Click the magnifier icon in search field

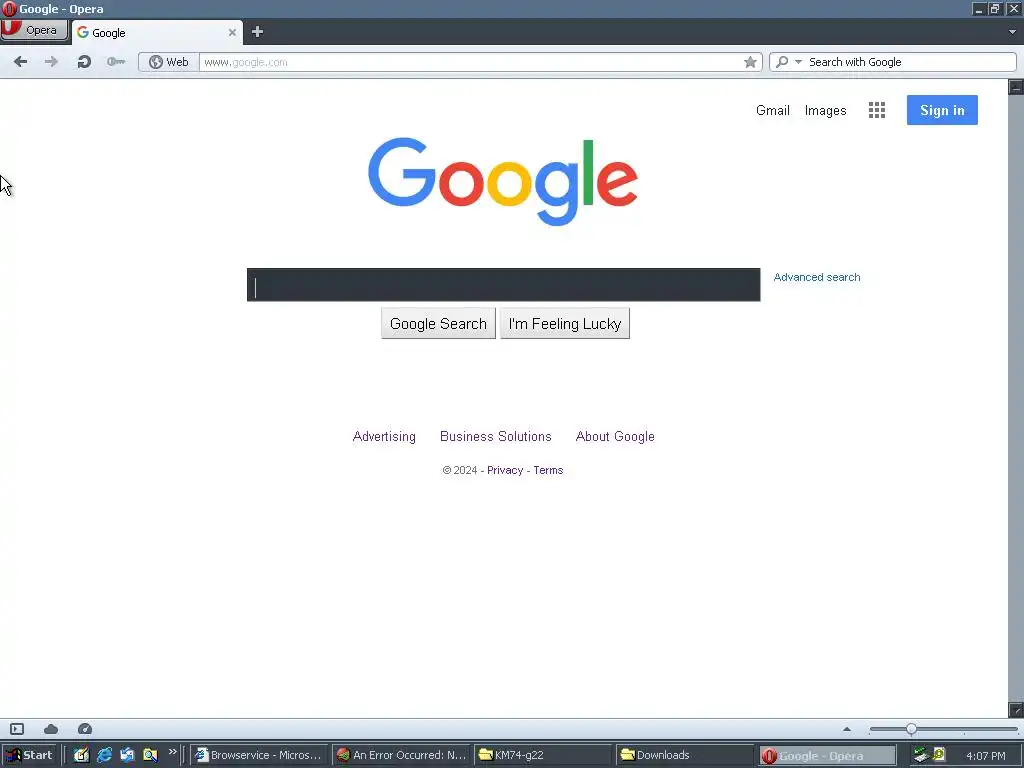click(x=782, y=62)
